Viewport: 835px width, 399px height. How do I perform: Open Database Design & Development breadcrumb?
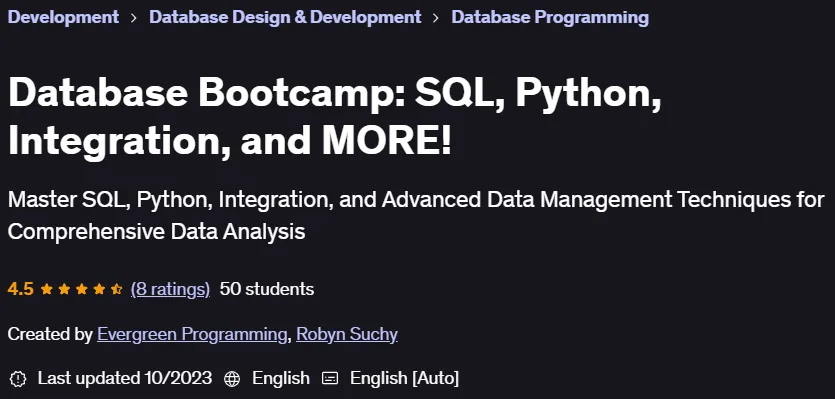click(x=285, y=17)
